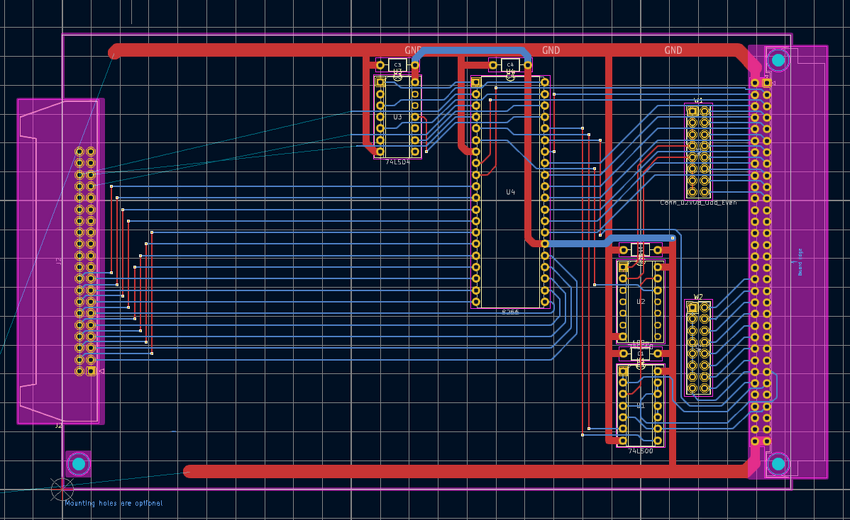Click the 'Mounting holes are optional' text

point(113,503)
